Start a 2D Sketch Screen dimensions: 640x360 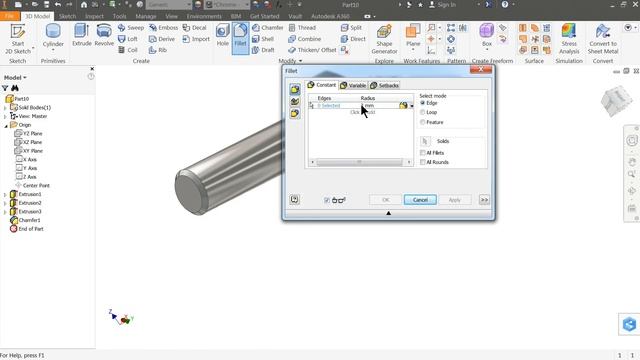(x=18, y=39)
